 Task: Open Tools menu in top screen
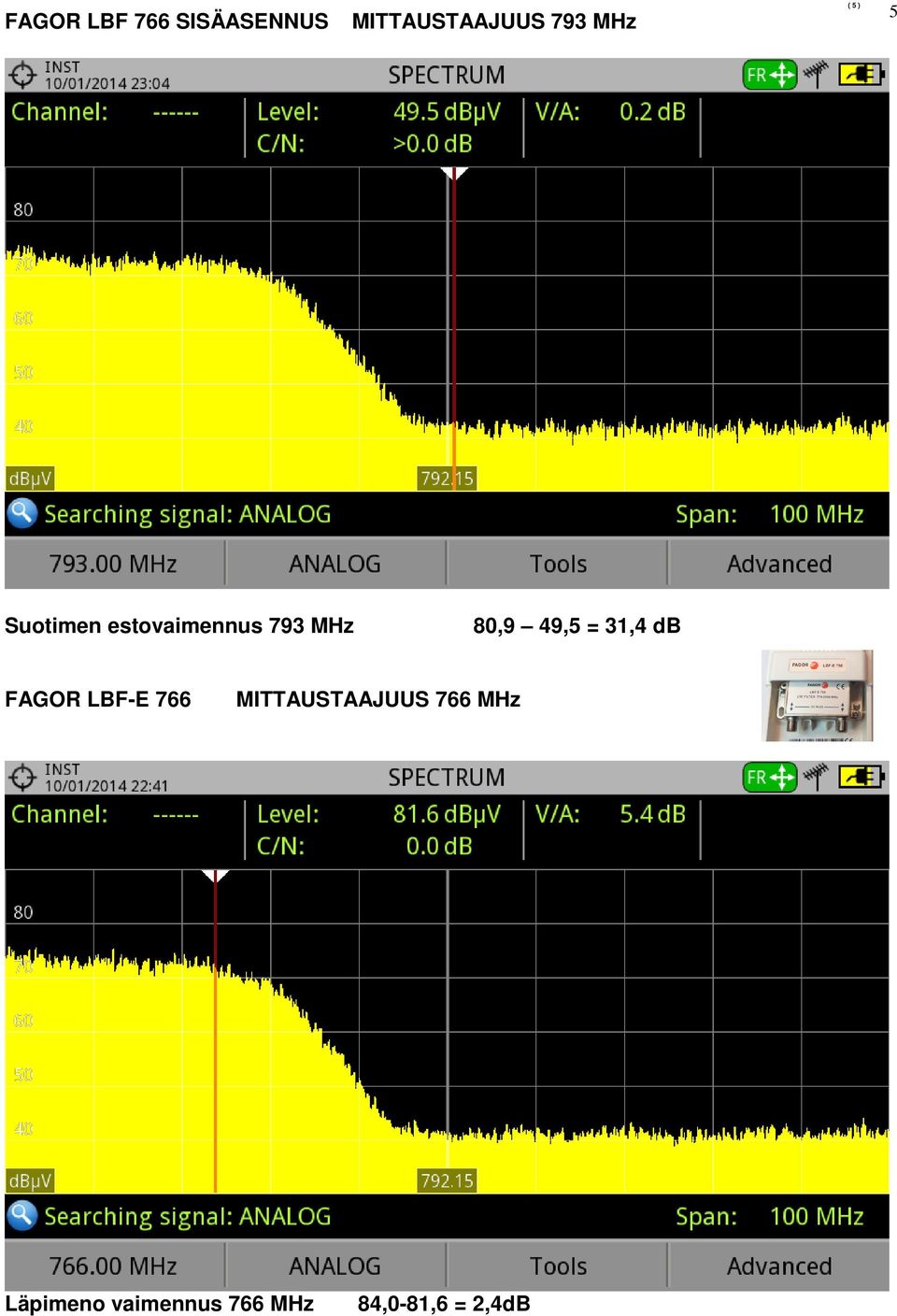558,564
